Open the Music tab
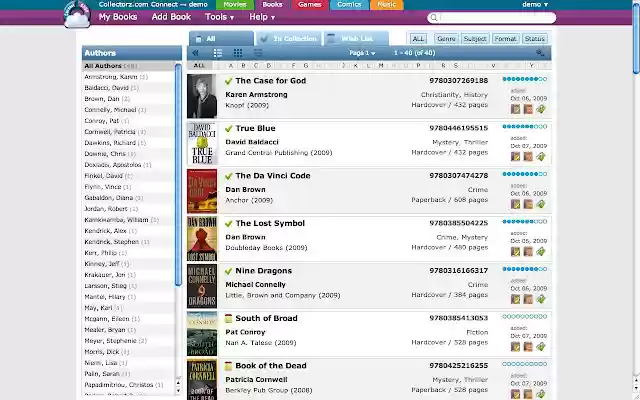The width and height of the screenshot is (640, 400). coord(387,4)
